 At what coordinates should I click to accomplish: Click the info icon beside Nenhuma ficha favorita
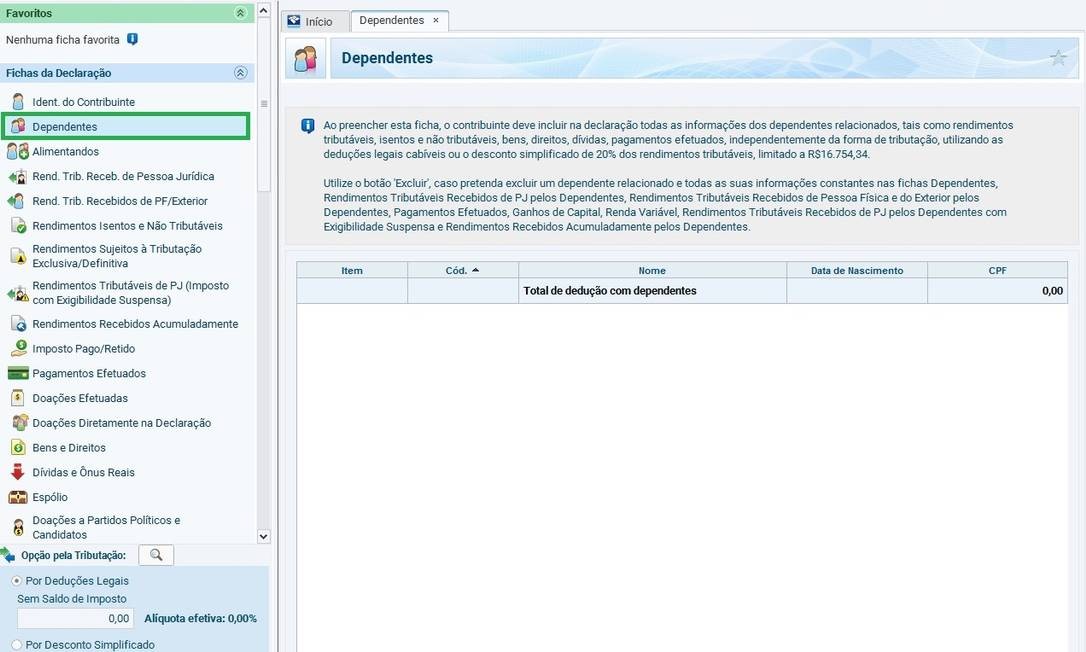(x=133, y=40)
